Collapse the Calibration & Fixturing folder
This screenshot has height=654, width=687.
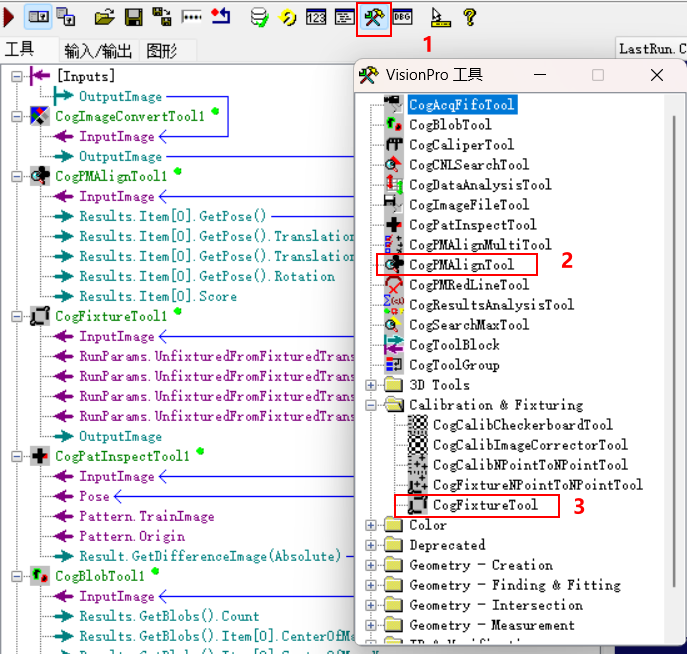click(371, 405)
